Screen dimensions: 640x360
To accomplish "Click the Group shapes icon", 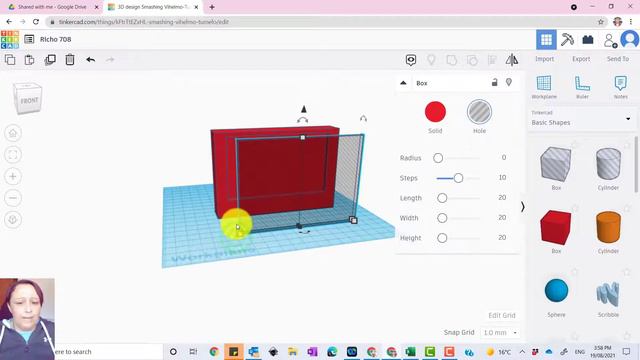I will pos(451,60).
